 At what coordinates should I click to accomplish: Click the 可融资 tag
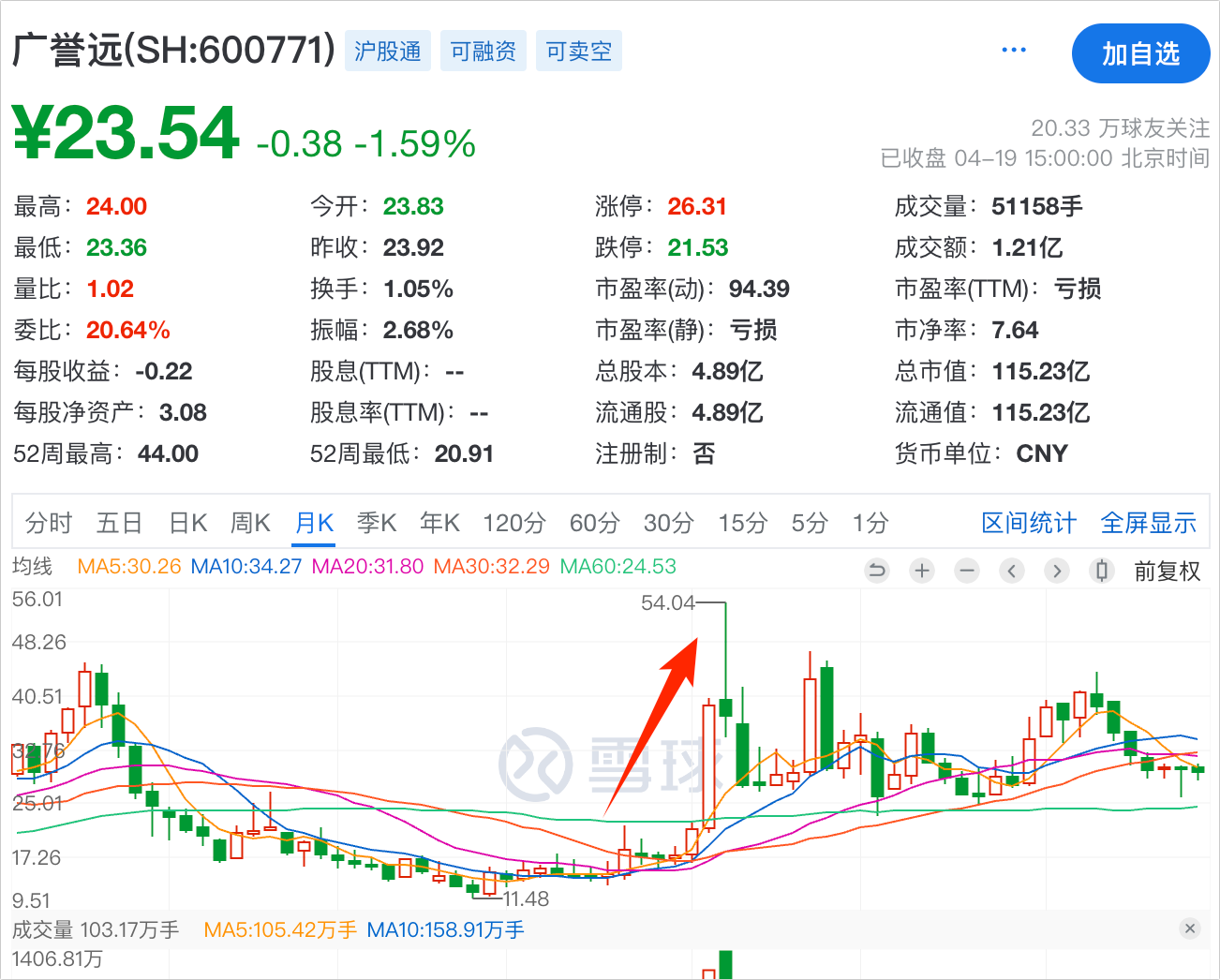coord(483,52)
